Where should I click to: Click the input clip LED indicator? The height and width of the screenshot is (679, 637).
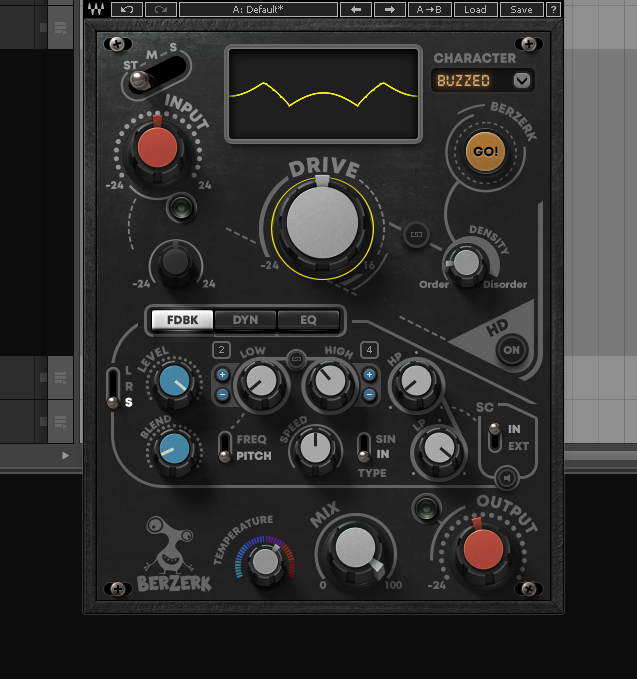[181, 208]
